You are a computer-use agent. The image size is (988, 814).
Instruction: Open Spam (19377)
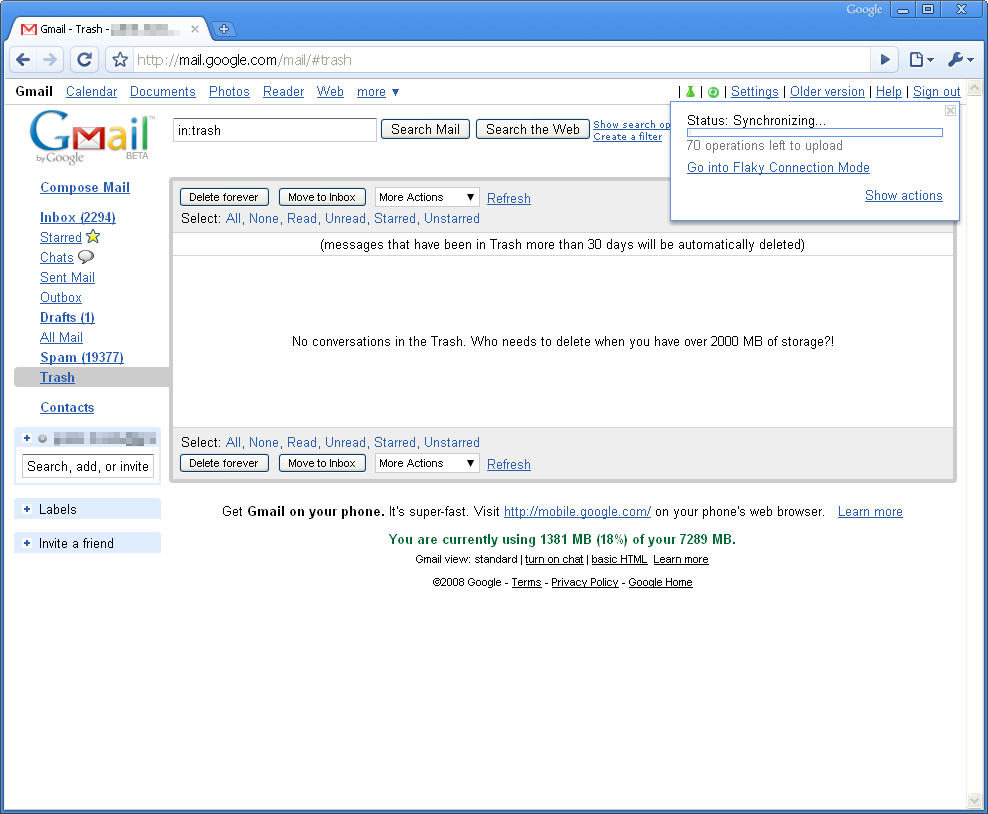click(82, 357)
